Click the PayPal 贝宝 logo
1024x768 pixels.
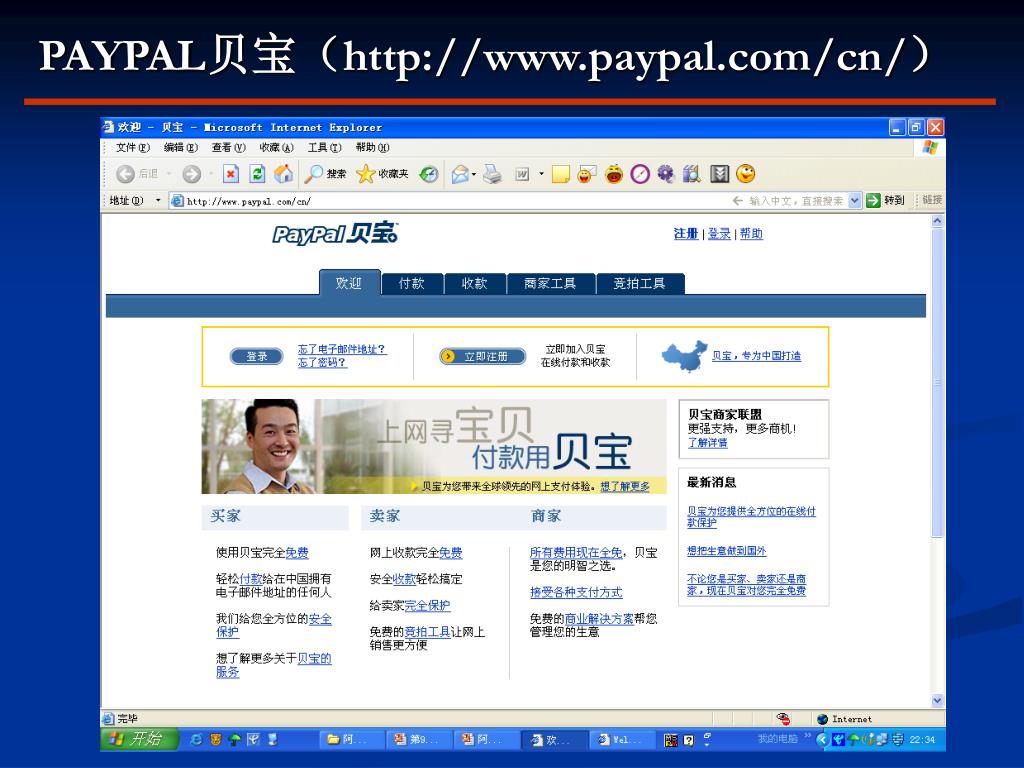[x=335, y=233]
